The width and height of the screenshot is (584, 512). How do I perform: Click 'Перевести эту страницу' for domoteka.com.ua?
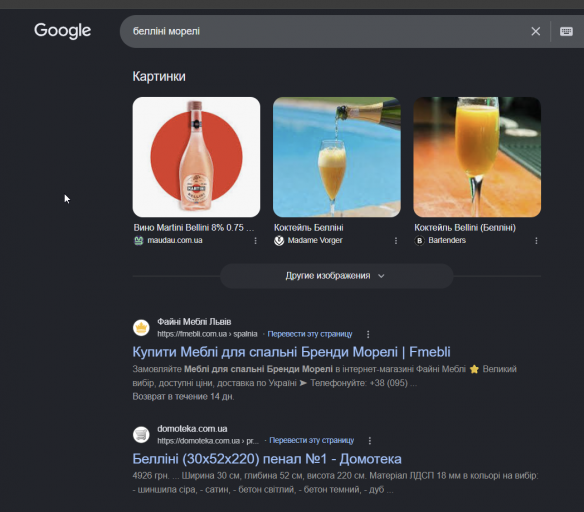click(x=312, y=441)
